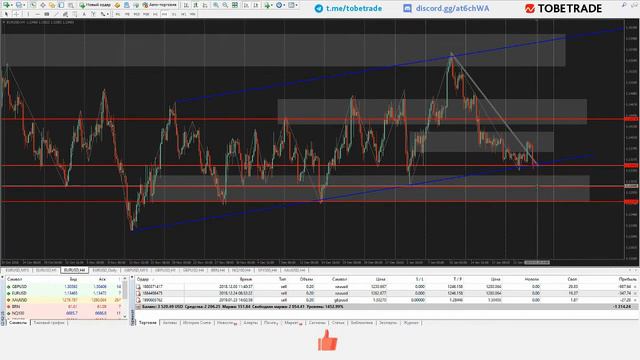Expand the new chart dropdown arrow
This screenshot has width=640, height=360.
(x=12, y=5)
